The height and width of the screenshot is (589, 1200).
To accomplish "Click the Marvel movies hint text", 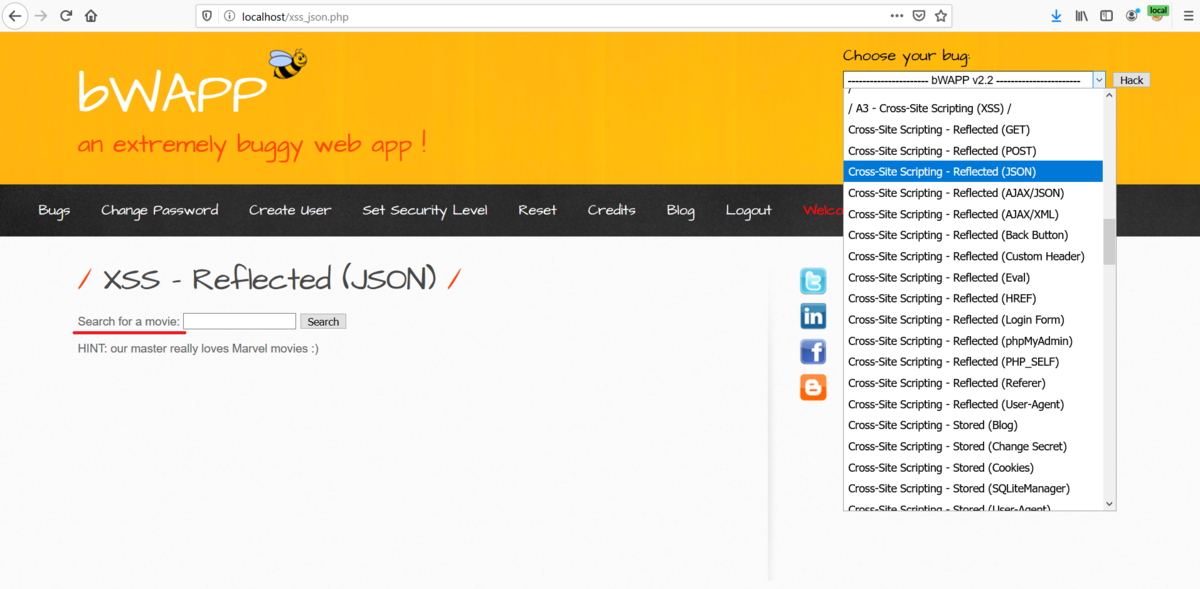I will (x=198, y=349).
